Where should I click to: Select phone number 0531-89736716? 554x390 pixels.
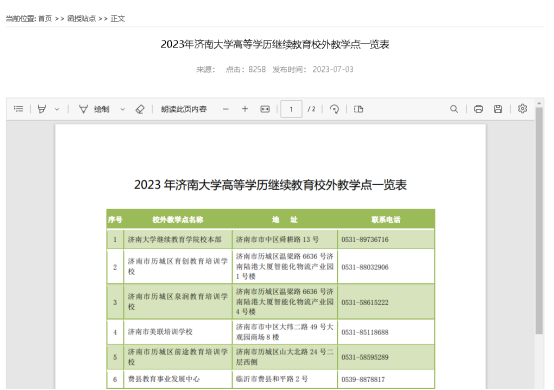[365, 240]
